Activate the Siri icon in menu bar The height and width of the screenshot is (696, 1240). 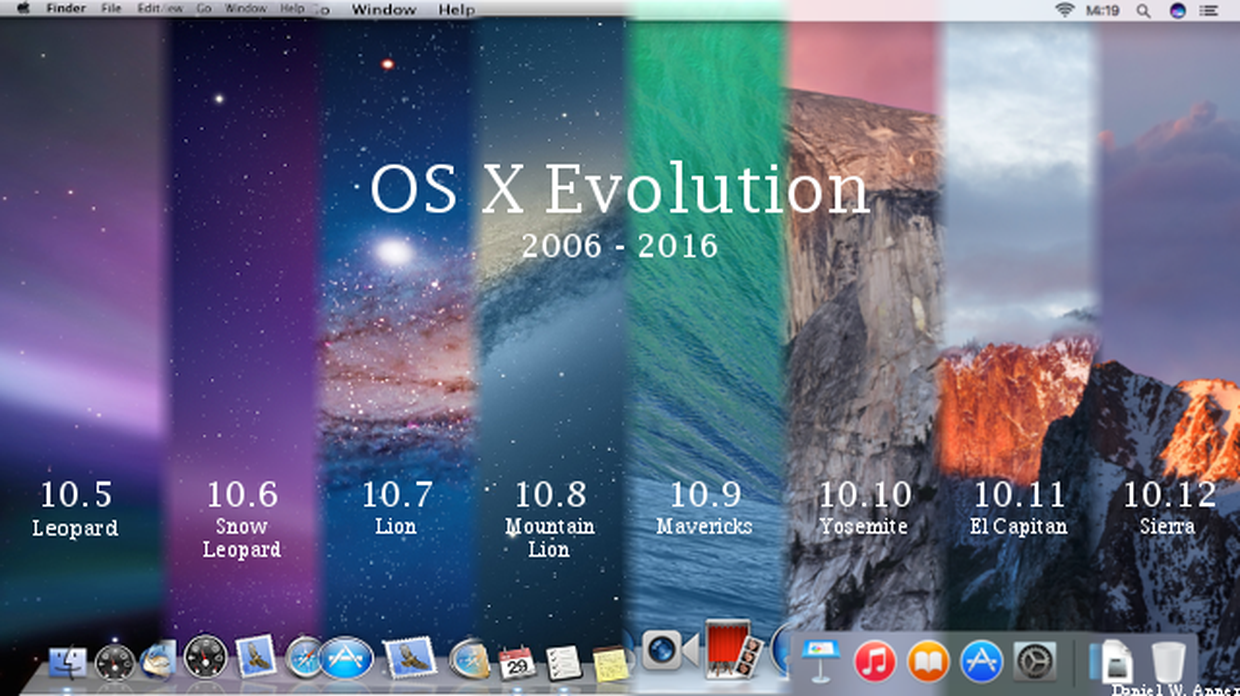coord(1178,10)
